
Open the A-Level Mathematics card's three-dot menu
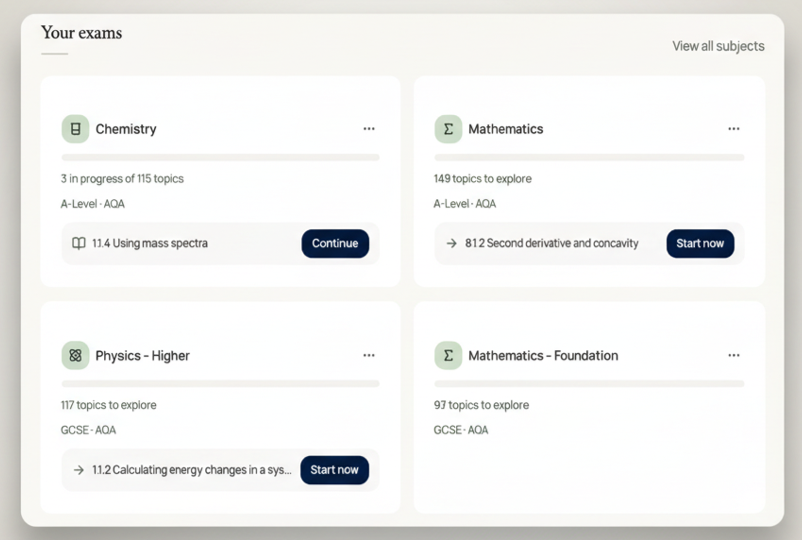(733, 129)
